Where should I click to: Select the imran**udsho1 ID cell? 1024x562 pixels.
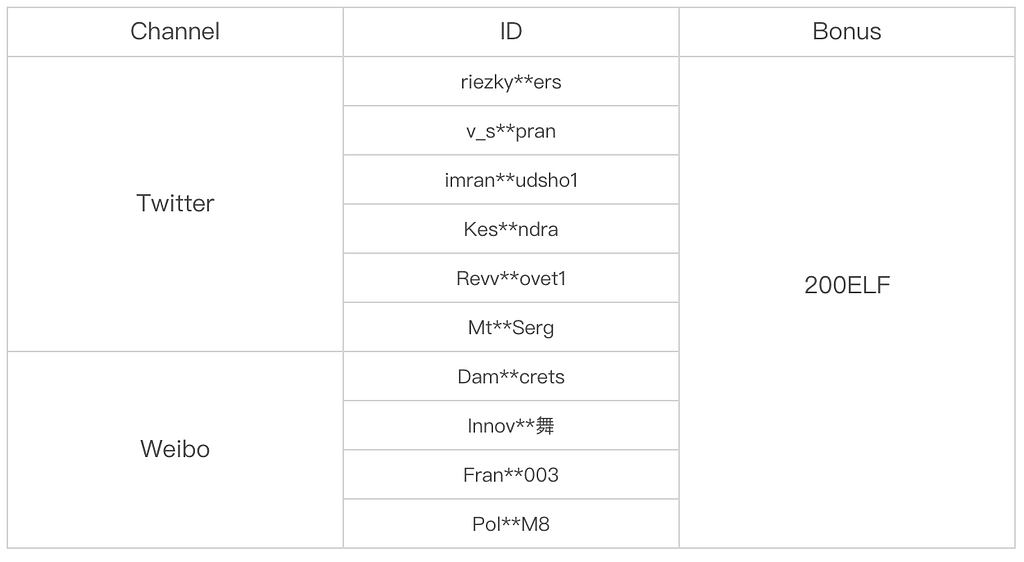[x=511, y=180]
